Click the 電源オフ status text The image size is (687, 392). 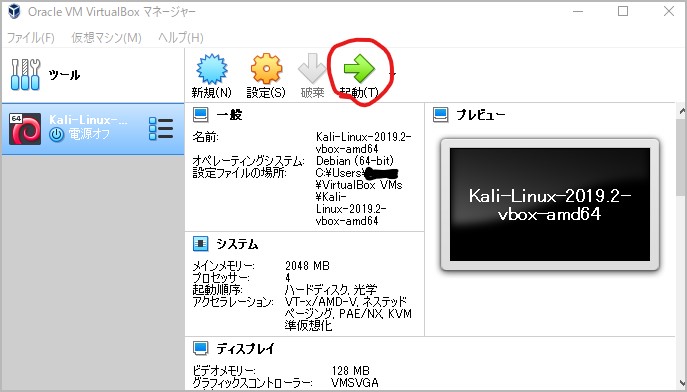coord(89,134)
